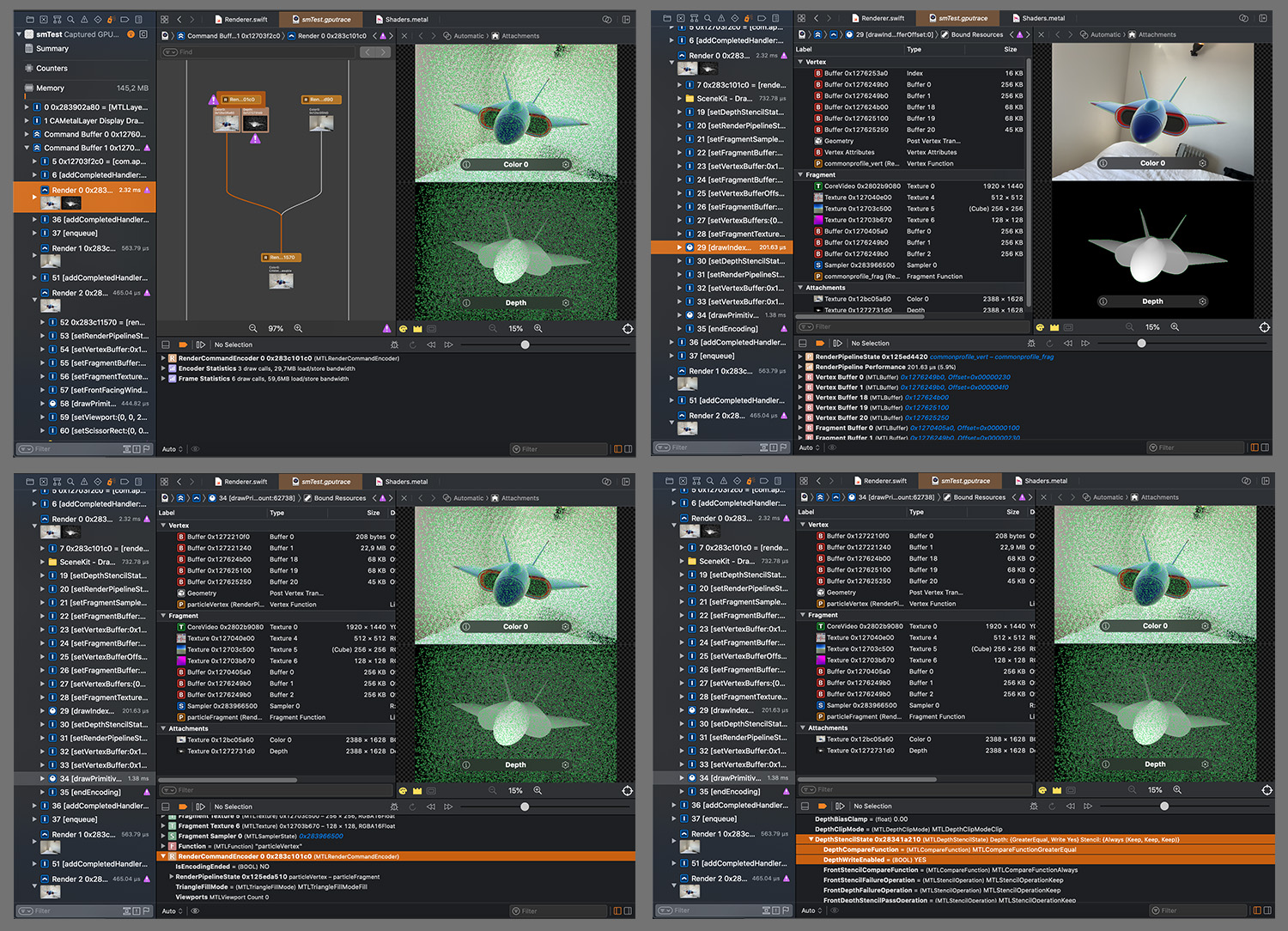The height and width of the screenshot is (931, 1288).
Task: Switch to Renderer.swift tab in top-left window
Action: pyautogui.click(x=240, y=19)
